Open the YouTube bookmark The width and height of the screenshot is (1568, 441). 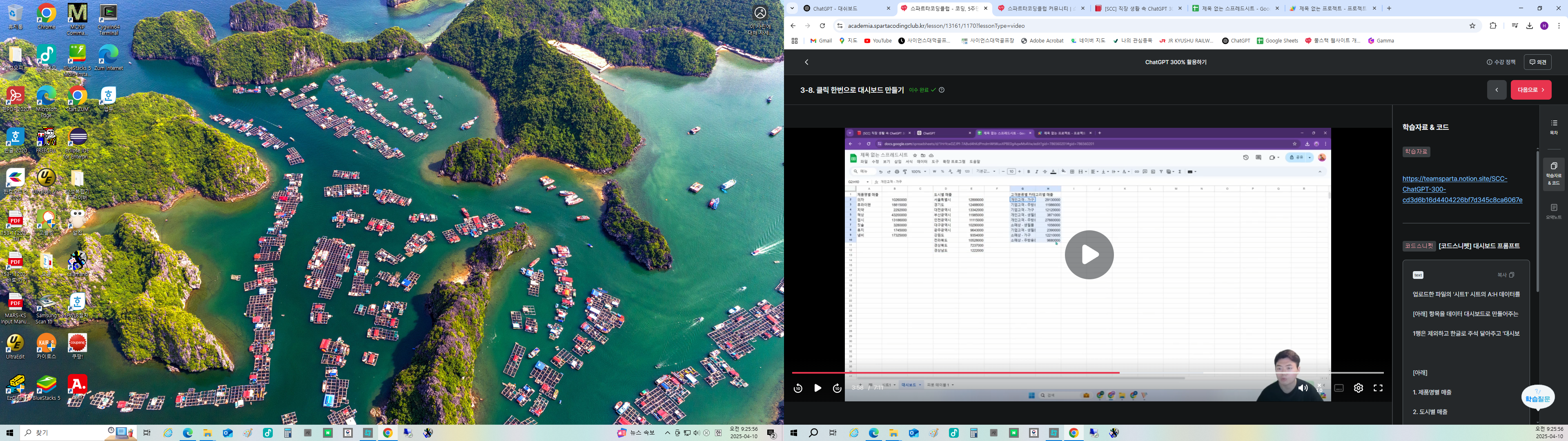point(878,41)
